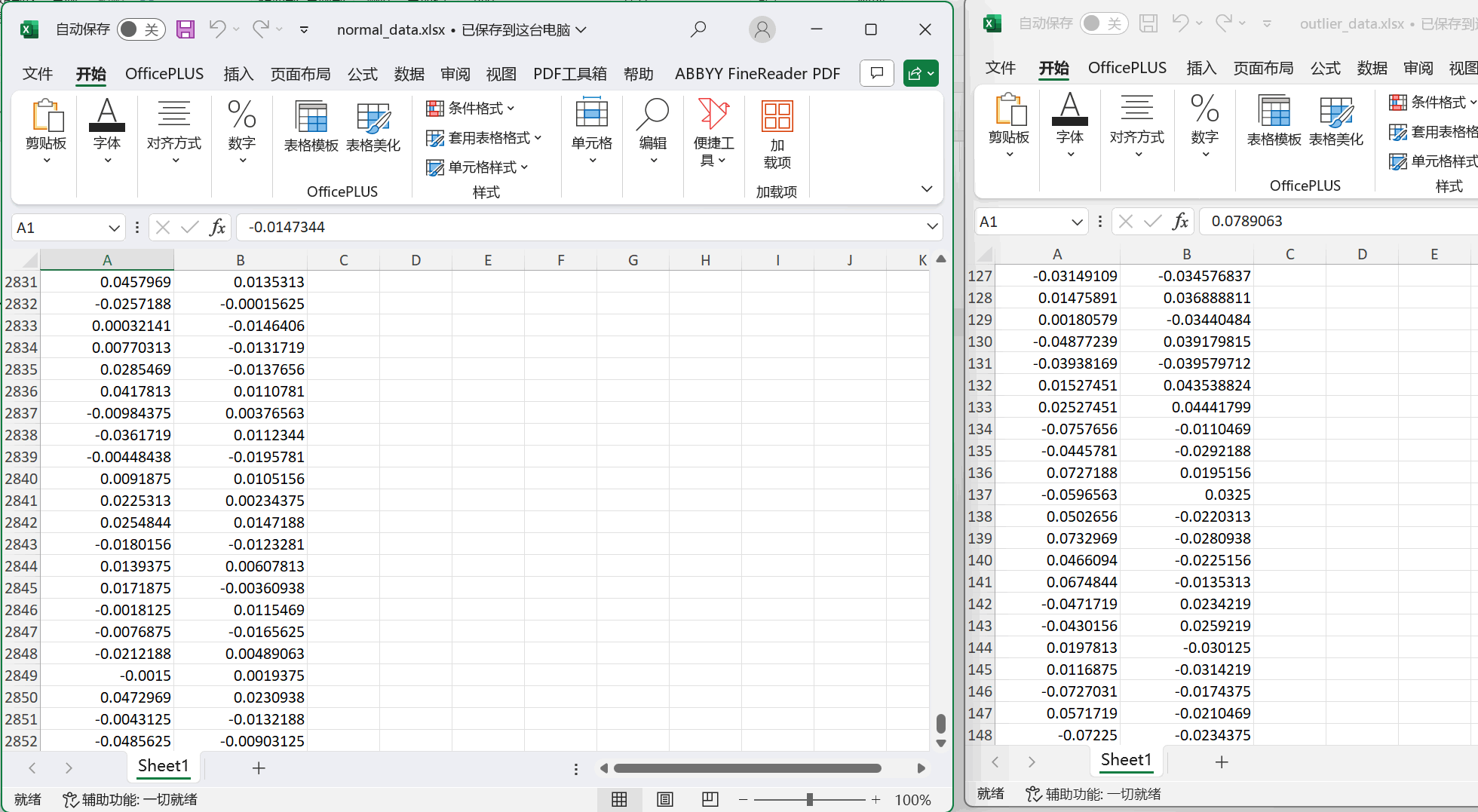
Task: Toggle AutoSave switch in outlier_data window
Action: coord(1104,23)
